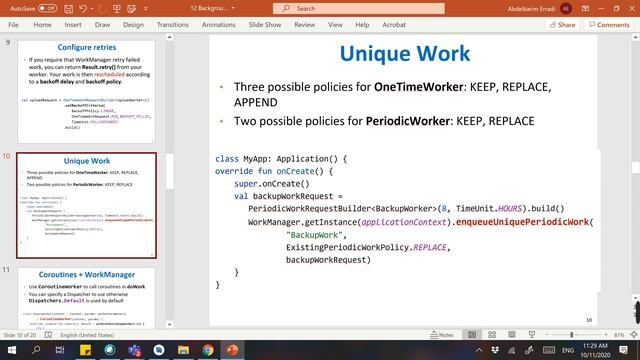Click the Unique Work slide title

[405, 53]
